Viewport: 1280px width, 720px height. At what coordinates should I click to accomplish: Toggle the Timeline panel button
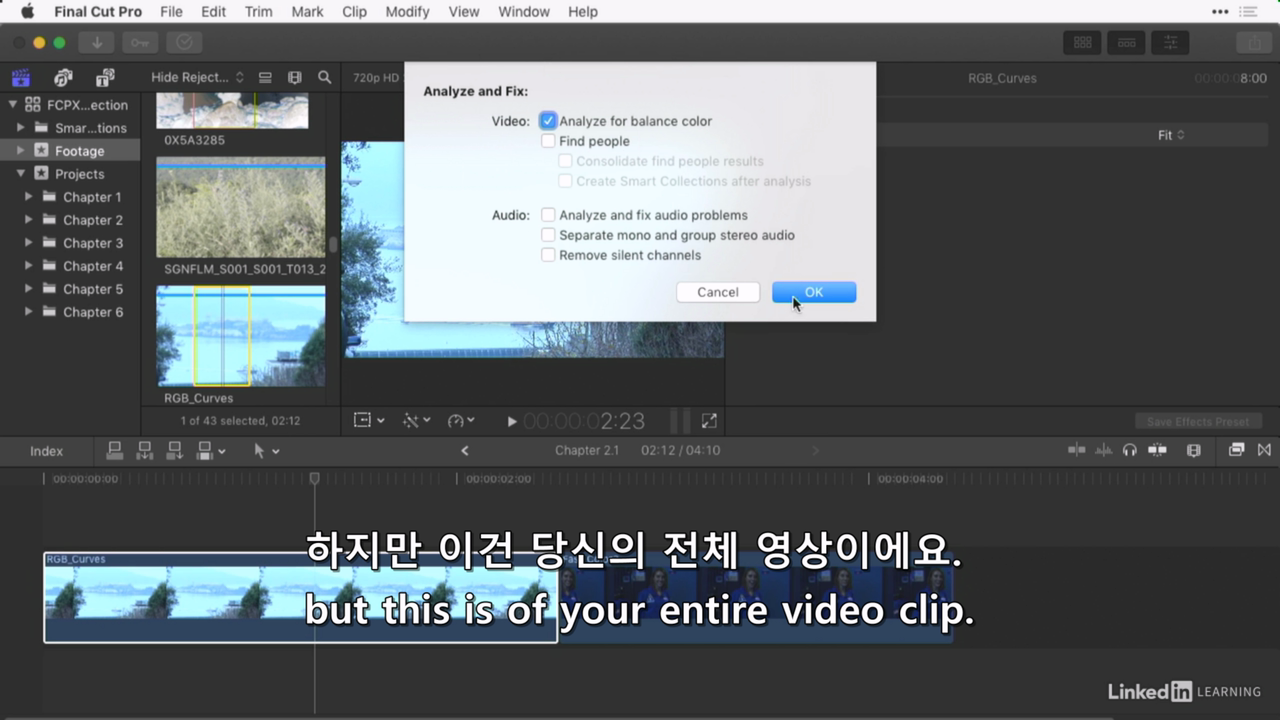tap(1126, 43)
